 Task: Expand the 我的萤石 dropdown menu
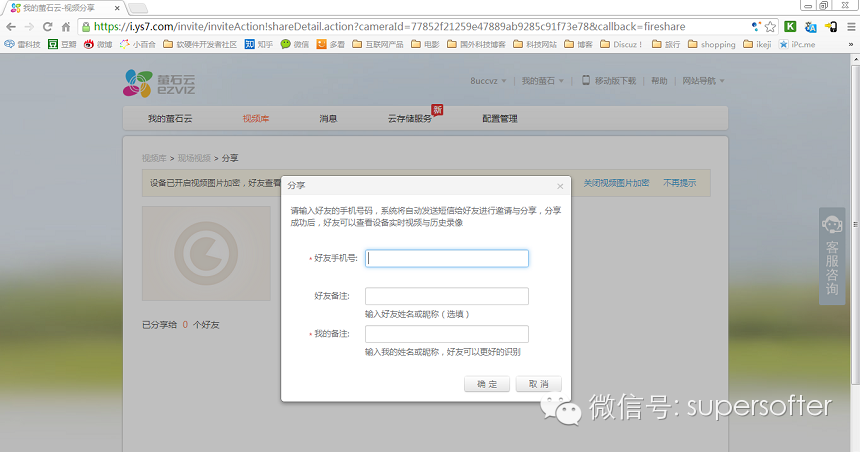pos(542,81)
